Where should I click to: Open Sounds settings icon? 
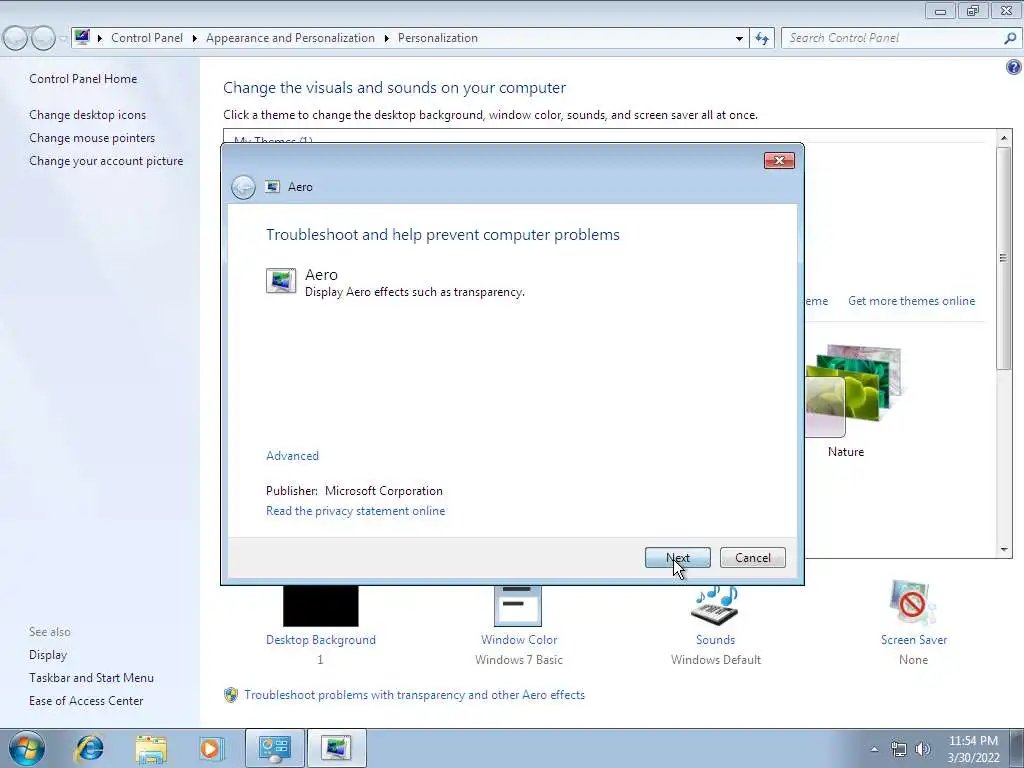pos(715,605)
